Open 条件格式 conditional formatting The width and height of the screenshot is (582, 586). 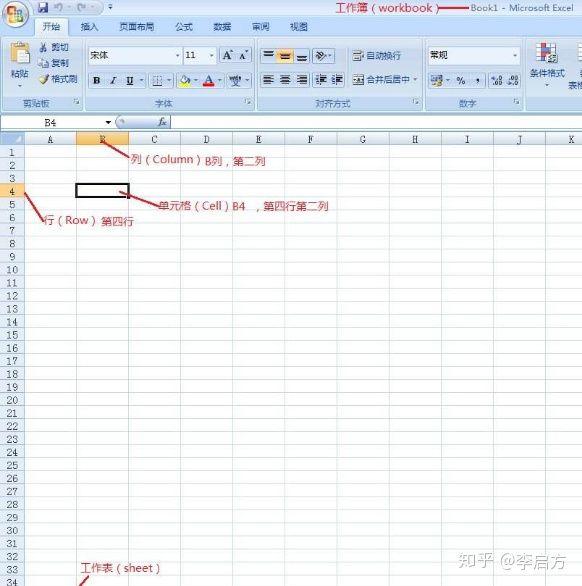547,65
